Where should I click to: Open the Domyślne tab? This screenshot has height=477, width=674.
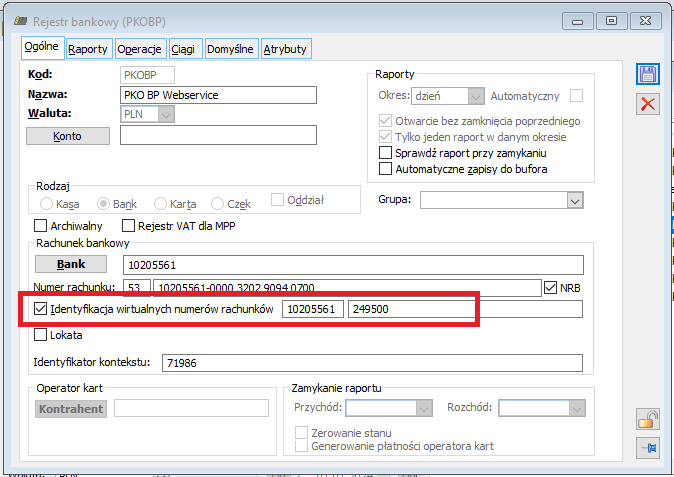pos(230,49)
